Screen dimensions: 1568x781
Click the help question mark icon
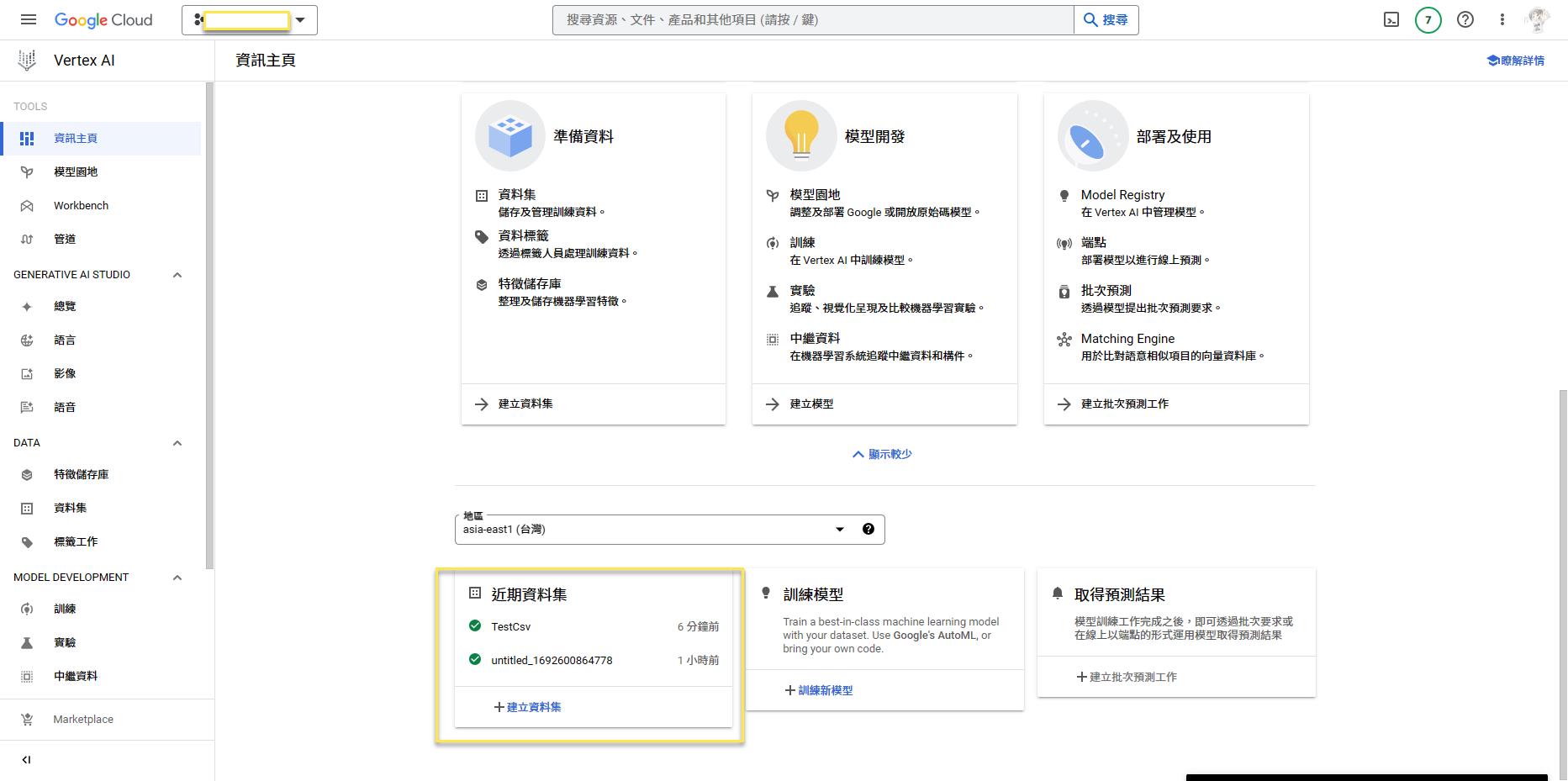1465,20
